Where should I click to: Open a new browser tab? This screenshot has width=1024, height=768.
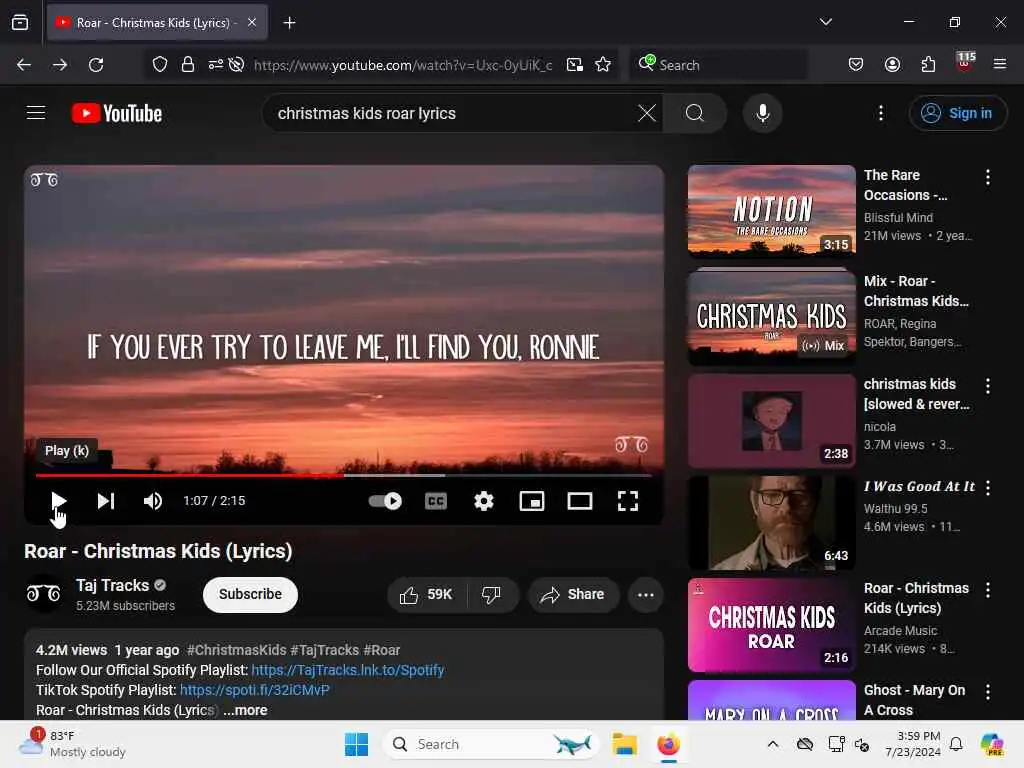pos(289,23)
